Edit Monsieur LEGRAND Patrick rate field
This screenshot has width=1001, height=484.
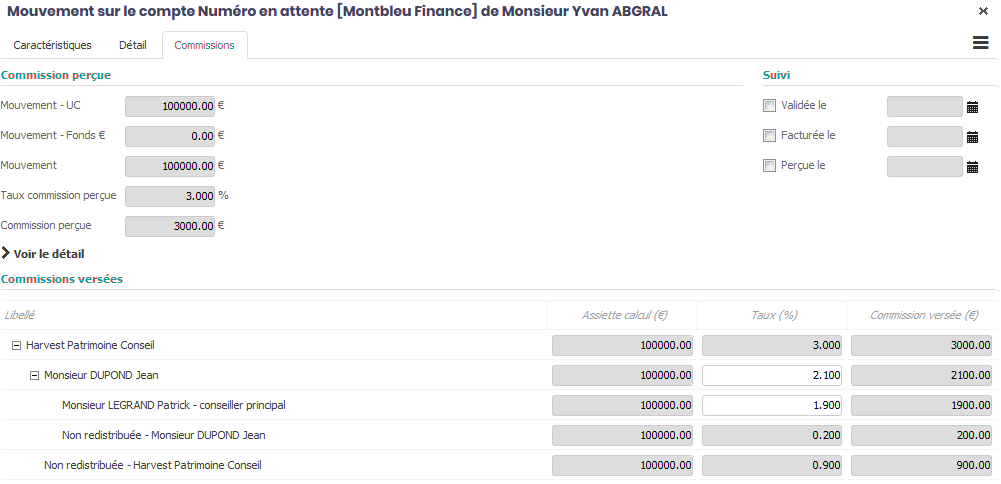(x=772, y=406)
